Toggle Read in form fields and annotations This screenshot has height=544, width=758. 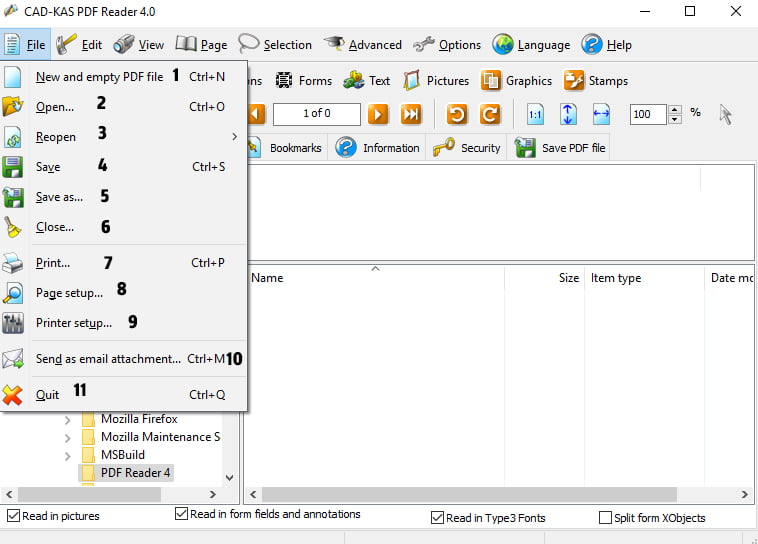point(181,514)
